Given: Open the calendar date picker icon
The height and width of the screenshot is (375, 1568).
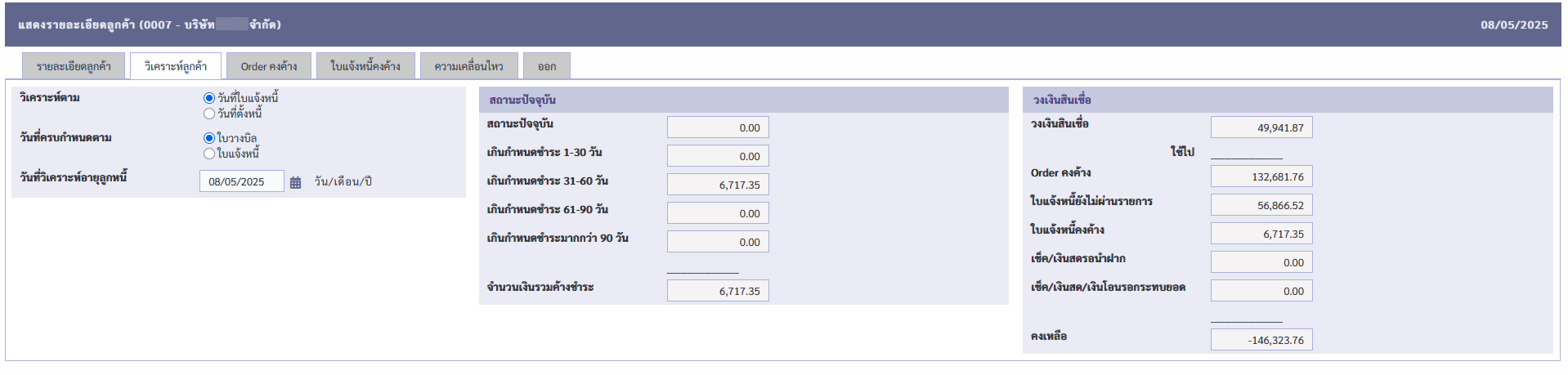Looking at the screenshot, I should [295, 182].
